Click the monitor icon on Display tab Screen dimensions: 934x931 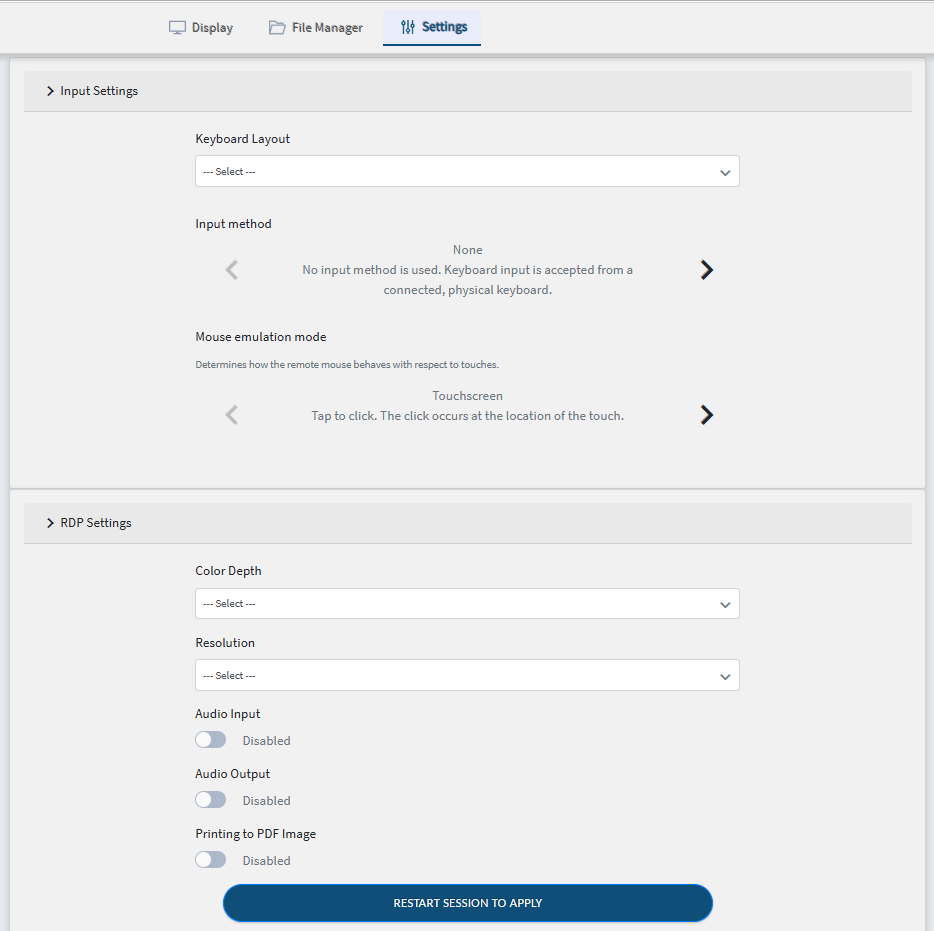pos(177,28)
